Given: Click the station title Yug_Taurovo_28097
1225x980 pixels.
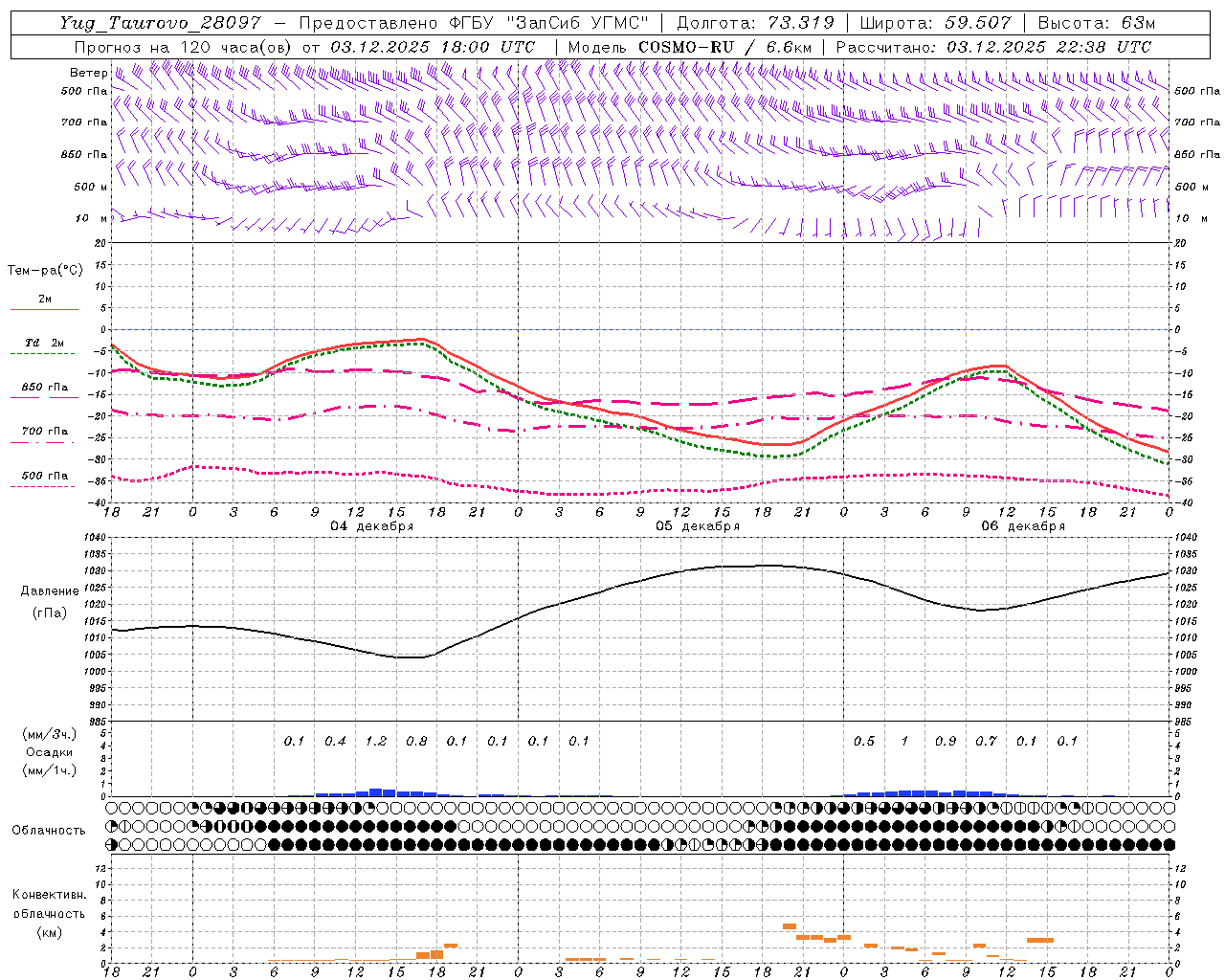Looking at the screenshot, I should pos(161,23).
